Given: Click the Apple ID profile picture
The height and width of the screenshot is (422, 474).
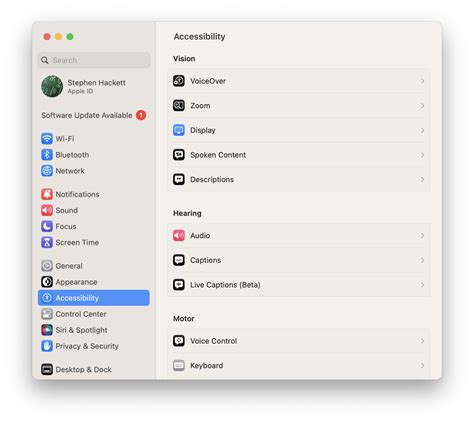Looking at the screenshot, I should point(52,86).
